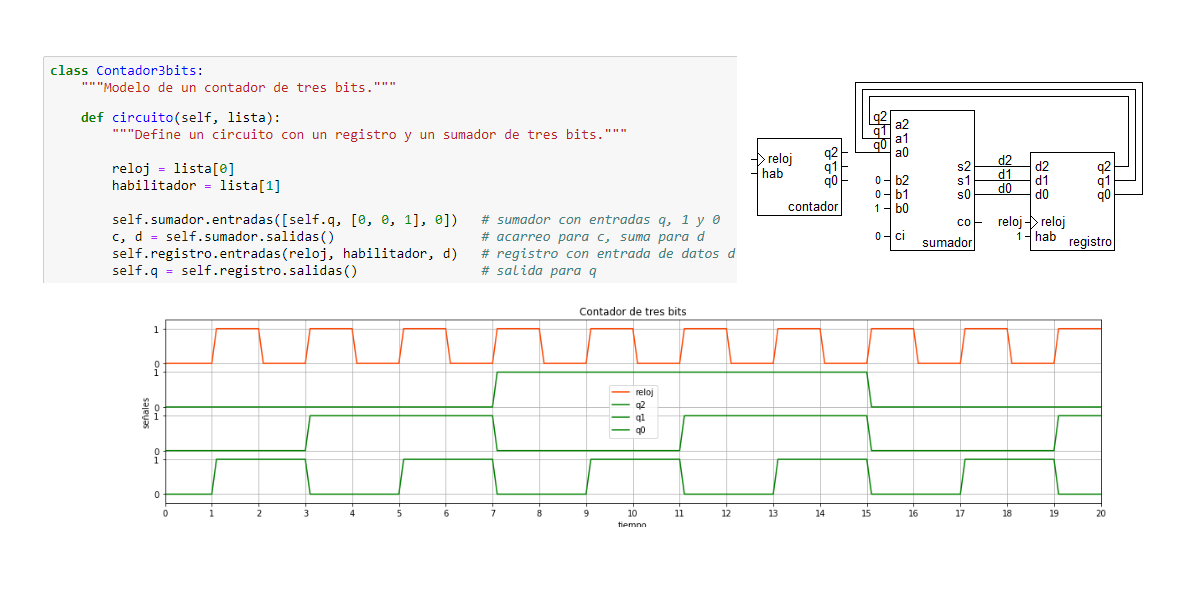Click the "self.sumador.entradas([self.q, [0, 0, 1], 0])" call

tap(285, 219)
